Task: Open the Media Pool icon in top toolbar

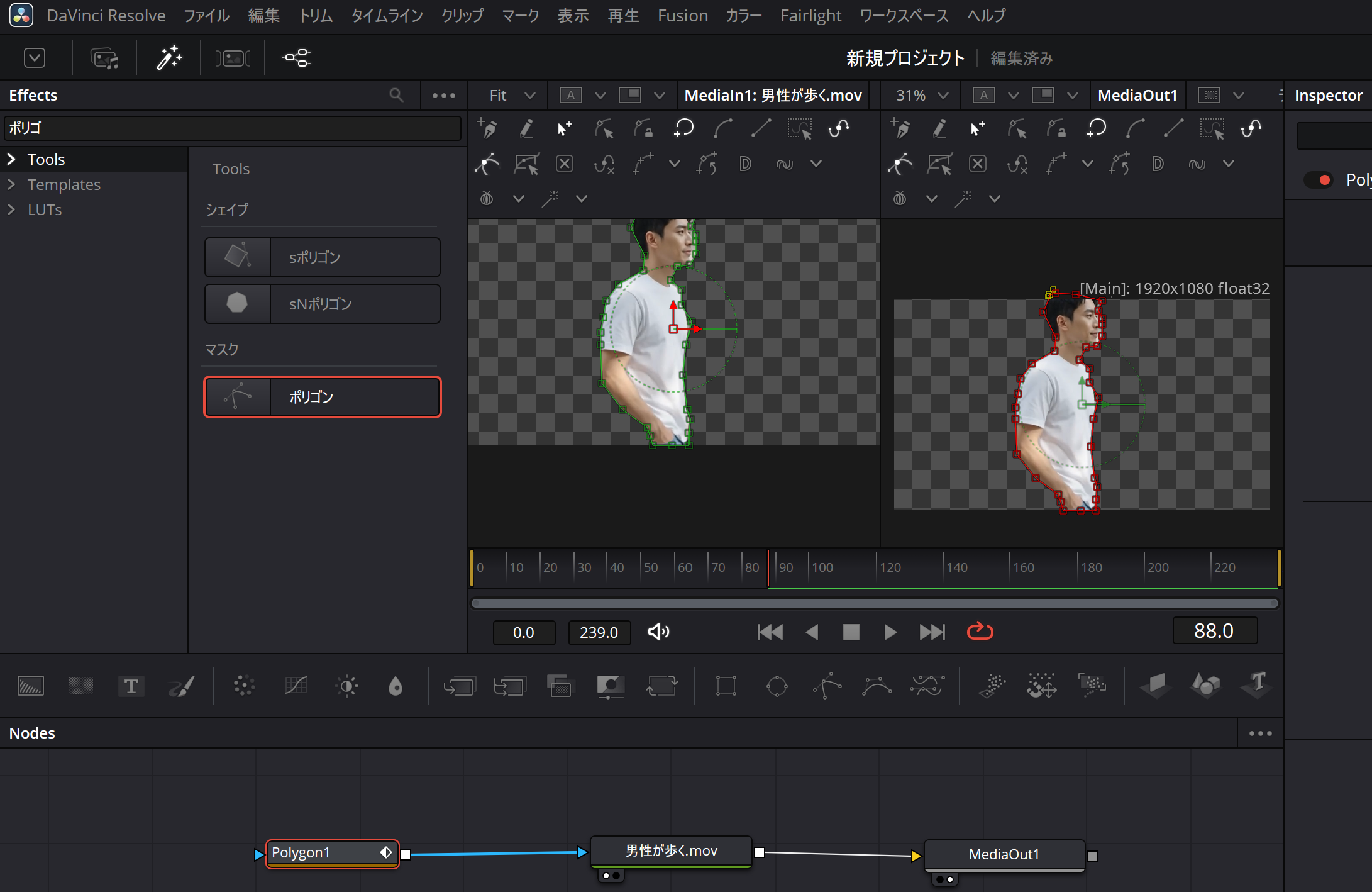Action: coord(104,59)
